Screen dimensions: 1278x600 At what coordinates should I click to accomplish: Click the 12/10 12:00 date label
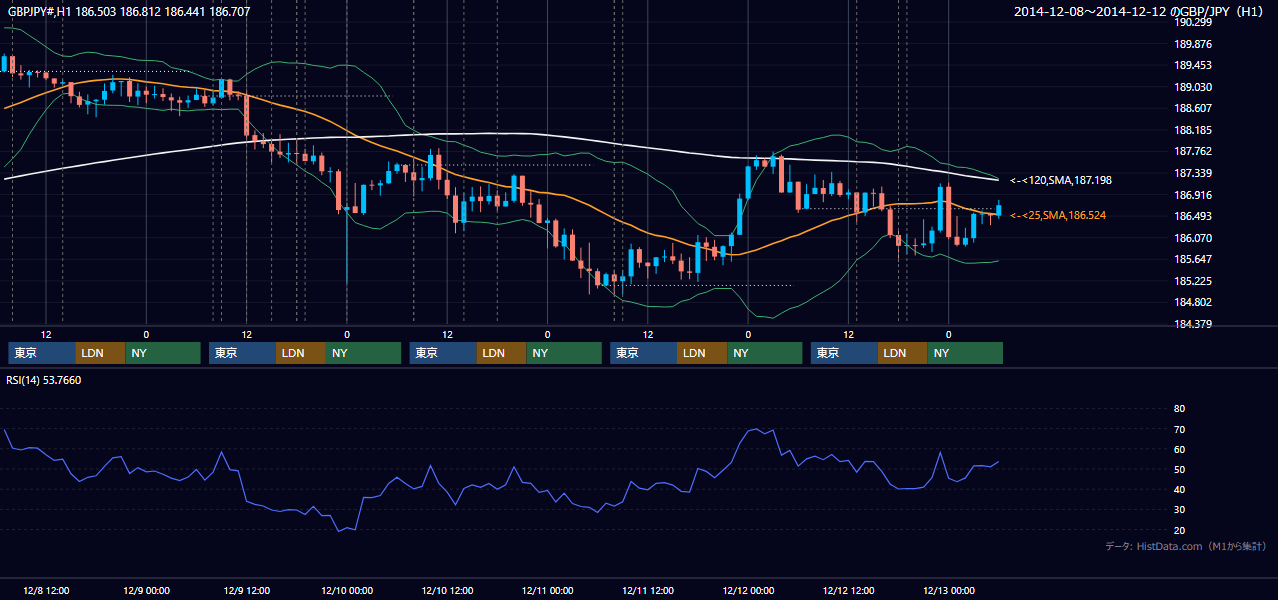(447, 590)
